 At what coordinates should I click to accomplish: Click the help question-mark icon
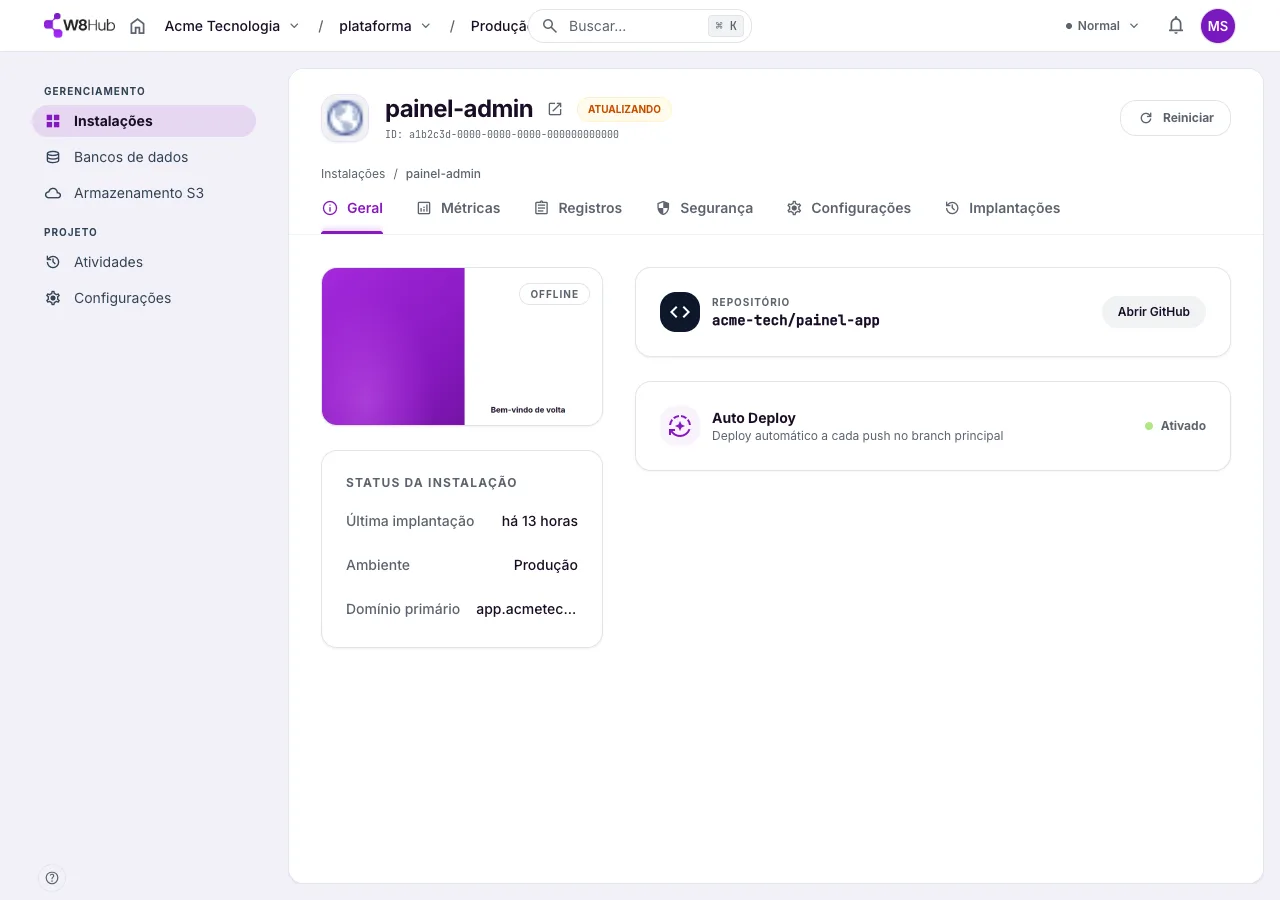point(52,878)
